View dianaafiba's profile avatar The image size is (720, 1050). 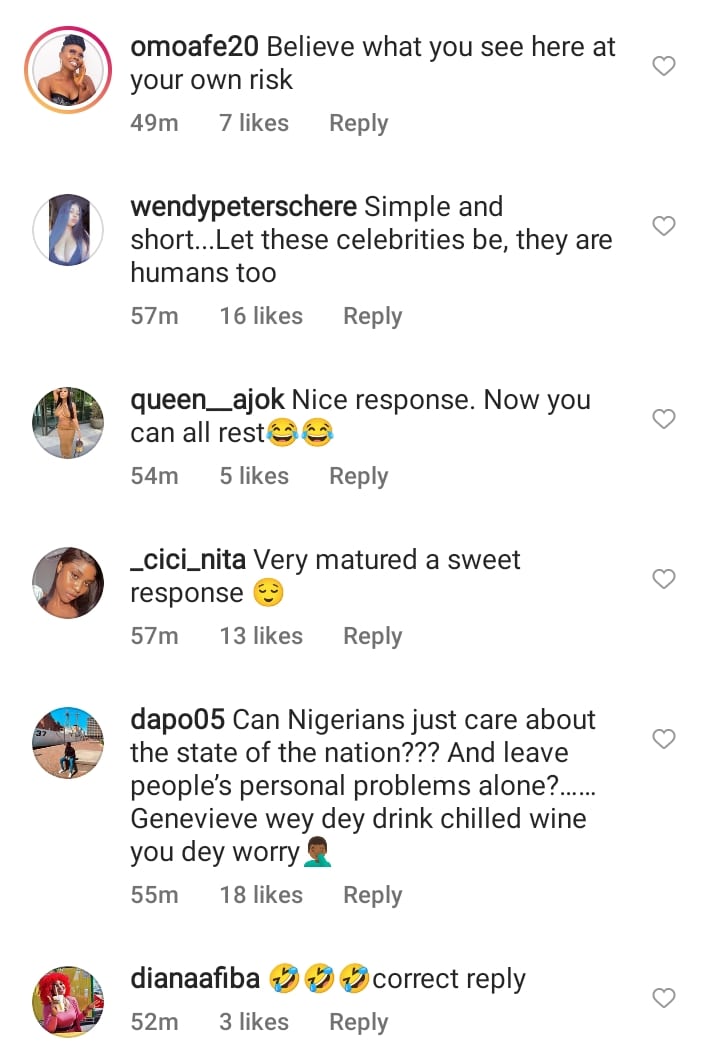(x=68, y=1001)
